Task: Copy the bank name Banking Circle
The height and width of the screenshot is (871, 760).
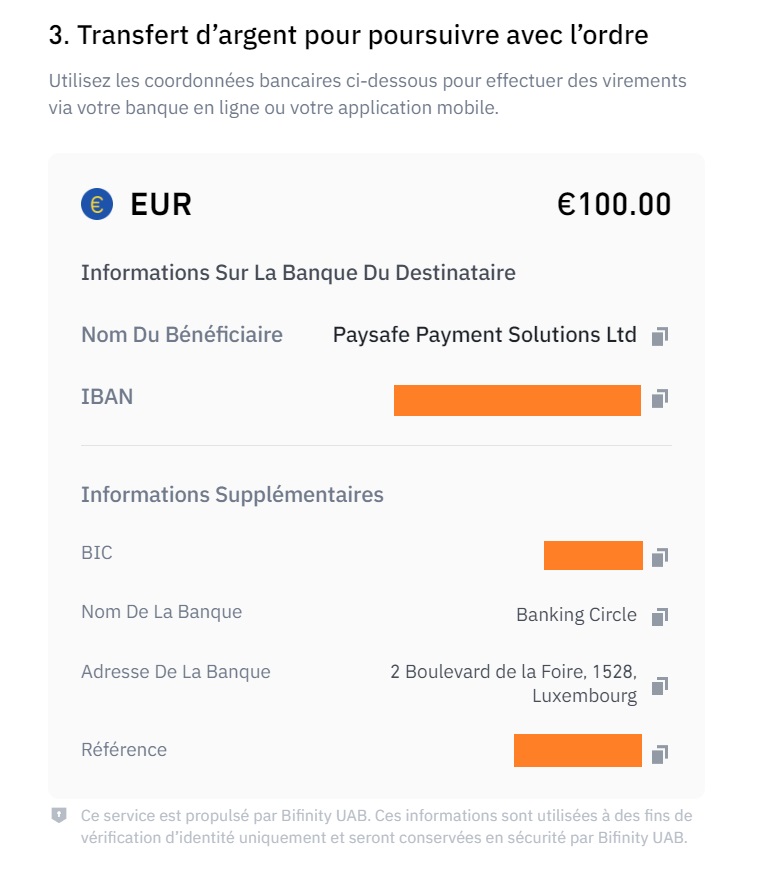Action: click(659, 616)
